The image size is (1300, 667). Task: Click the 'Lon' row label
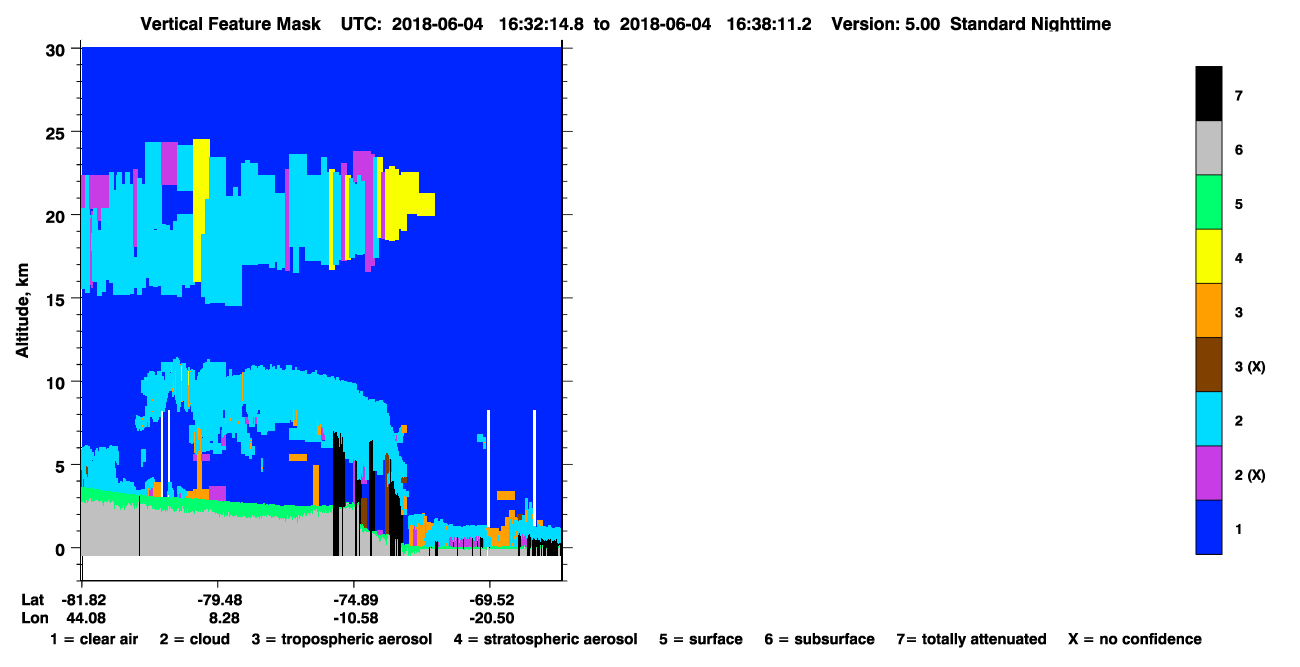tap(35, 619)
